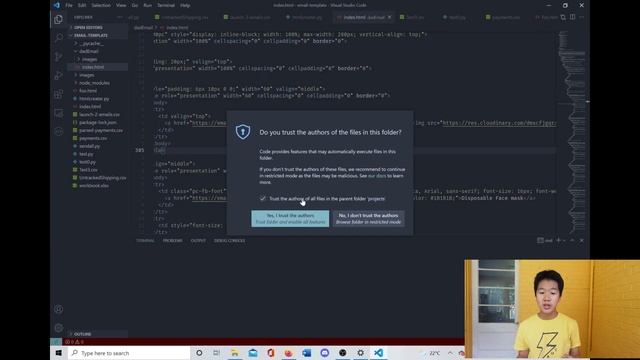Switch to the Problems panel tab

(173, 240)
